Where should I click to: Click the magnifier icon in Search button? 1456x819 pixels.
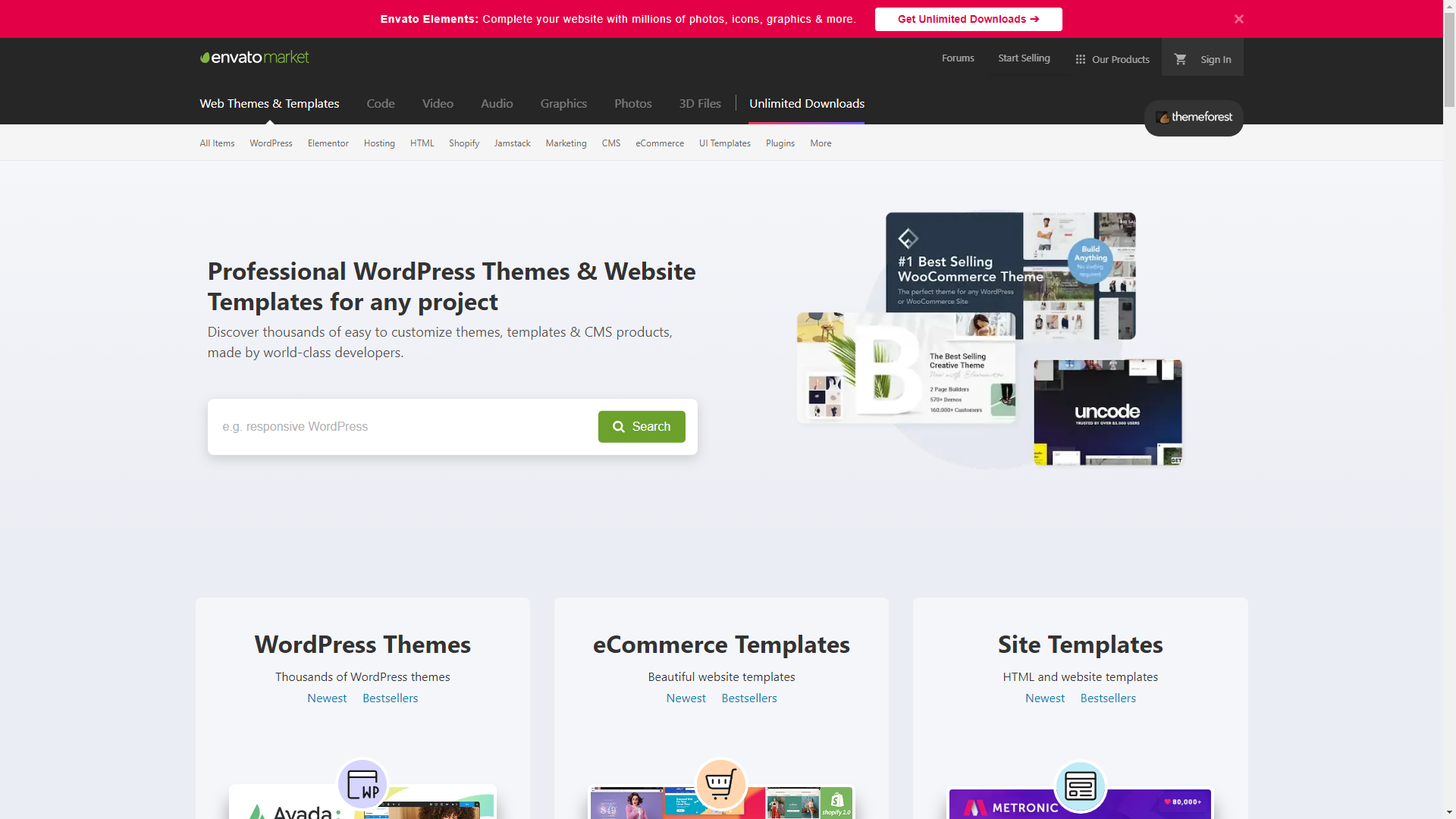619,426
